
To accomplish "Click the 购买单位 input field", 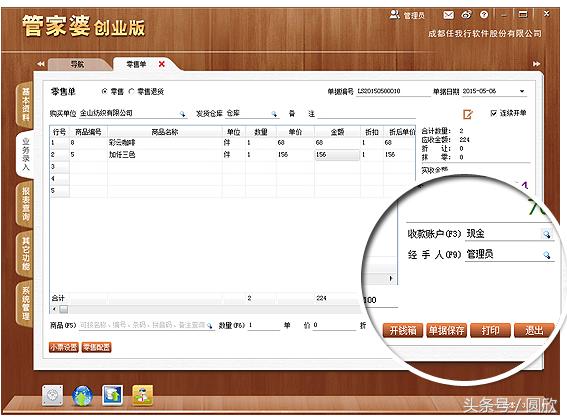I will 128,113.
